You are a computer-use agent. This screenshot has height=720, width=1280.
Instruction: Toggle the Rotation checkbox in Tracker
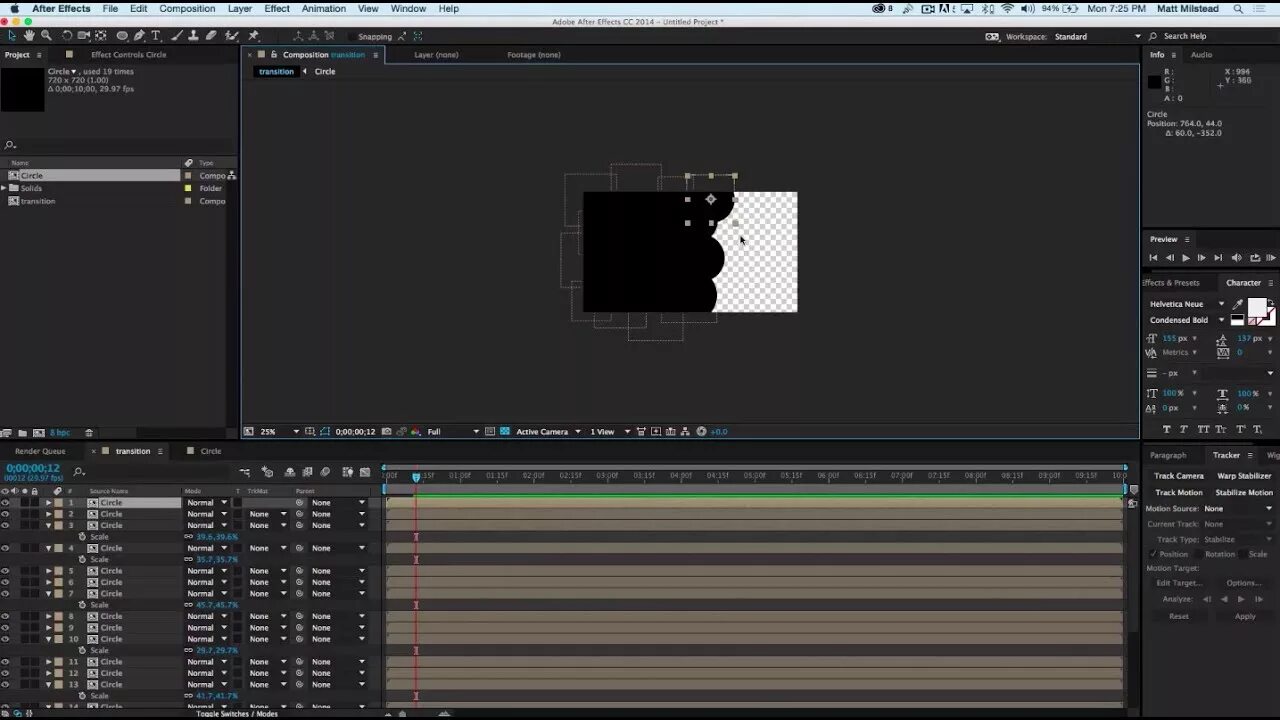click(x=1199, y=554)
